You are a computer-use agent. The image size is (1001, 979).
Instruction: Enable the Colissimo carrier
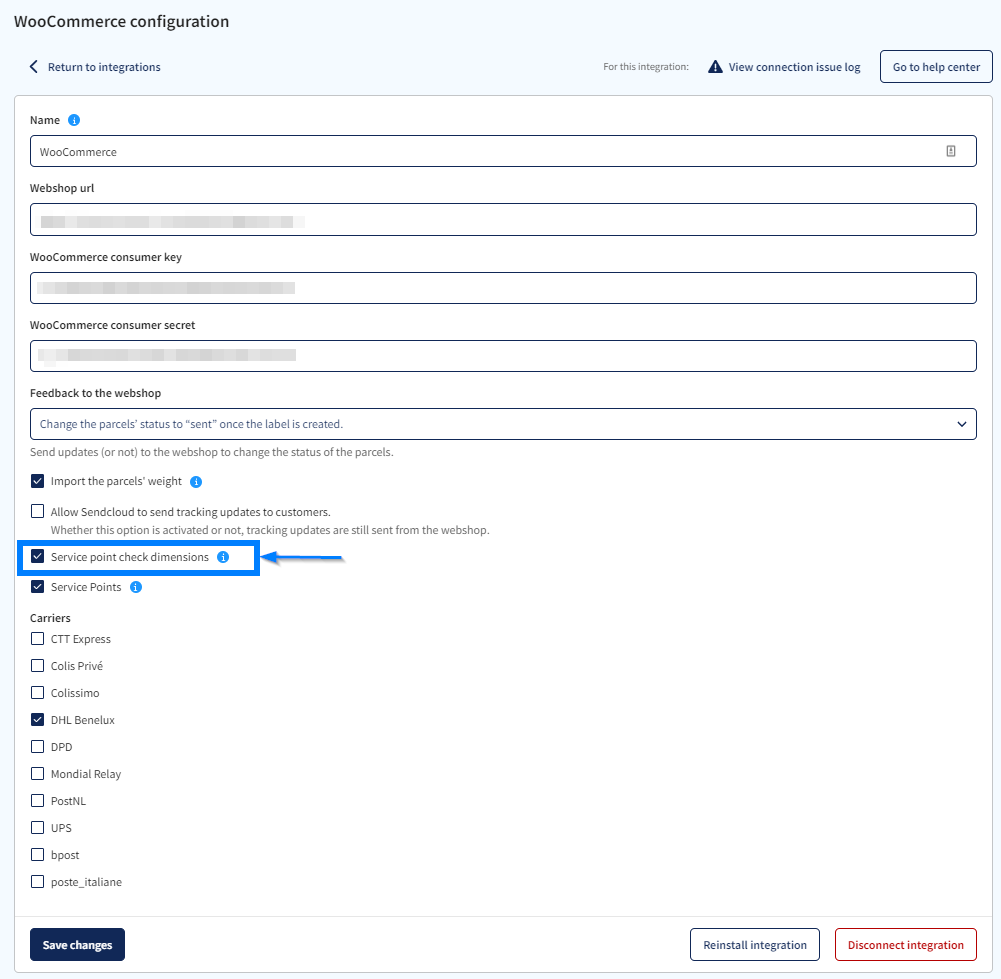click(x=38, y=692)
